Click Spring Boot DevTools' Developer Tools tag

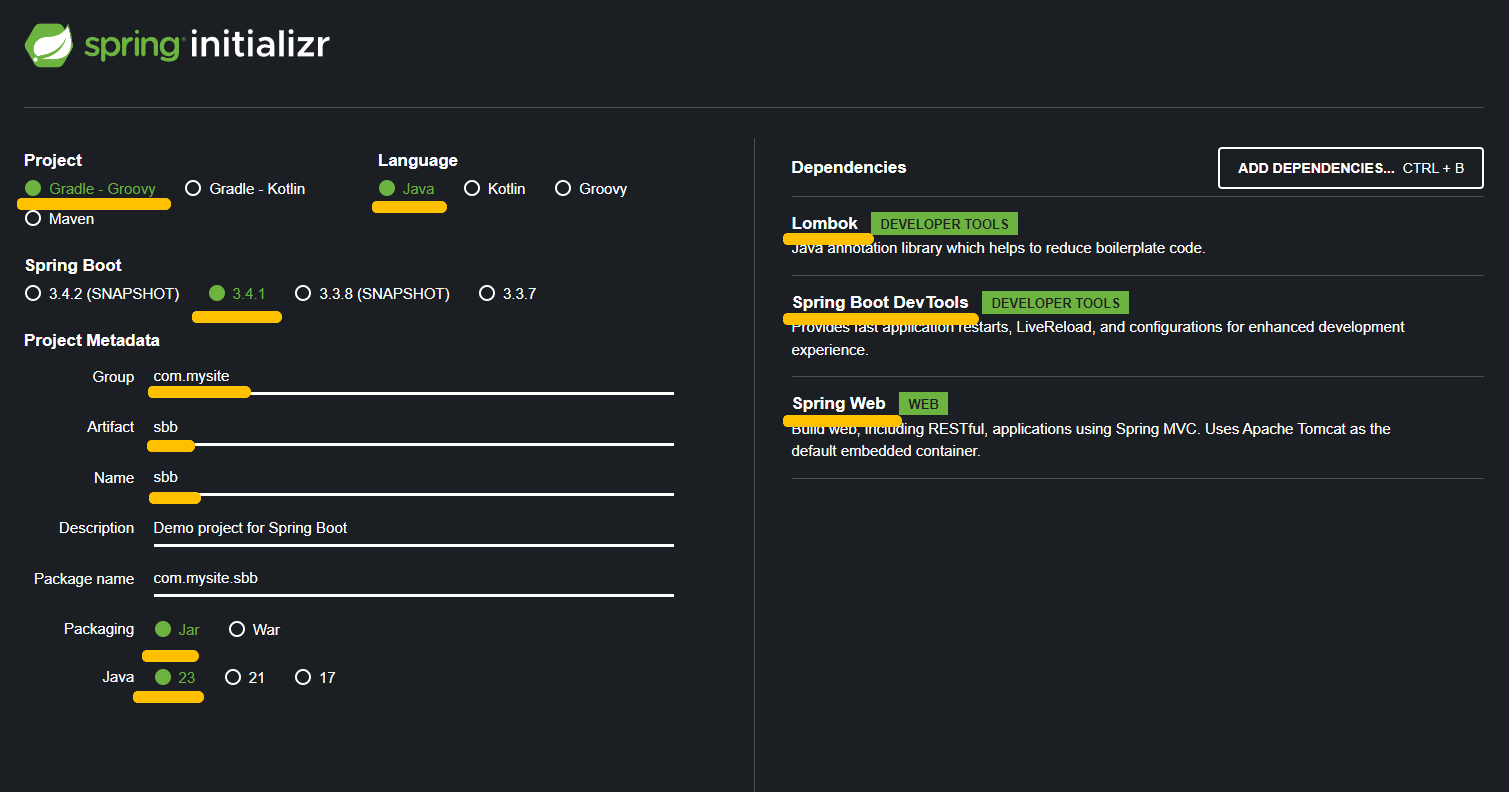coord(1055,303)
